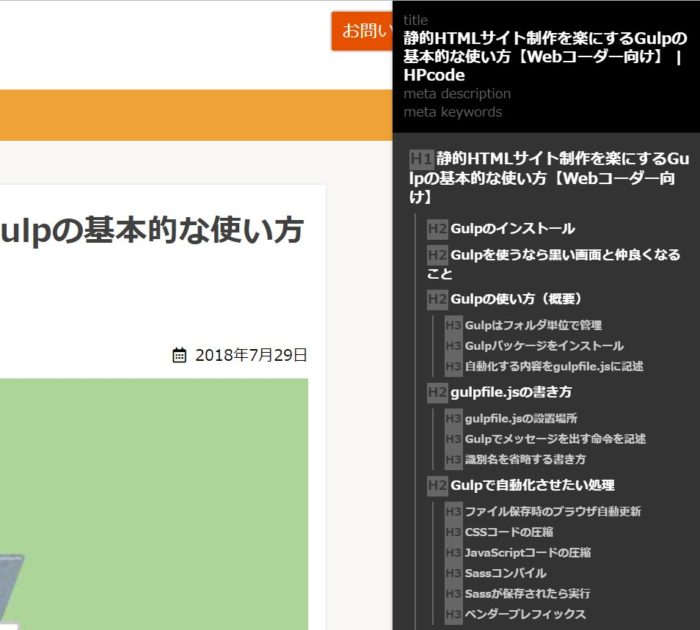Select Gulpパッケージをインストール outline entry
The width and height of the screenshot is (700, 630).
click(x=544, y=346)
